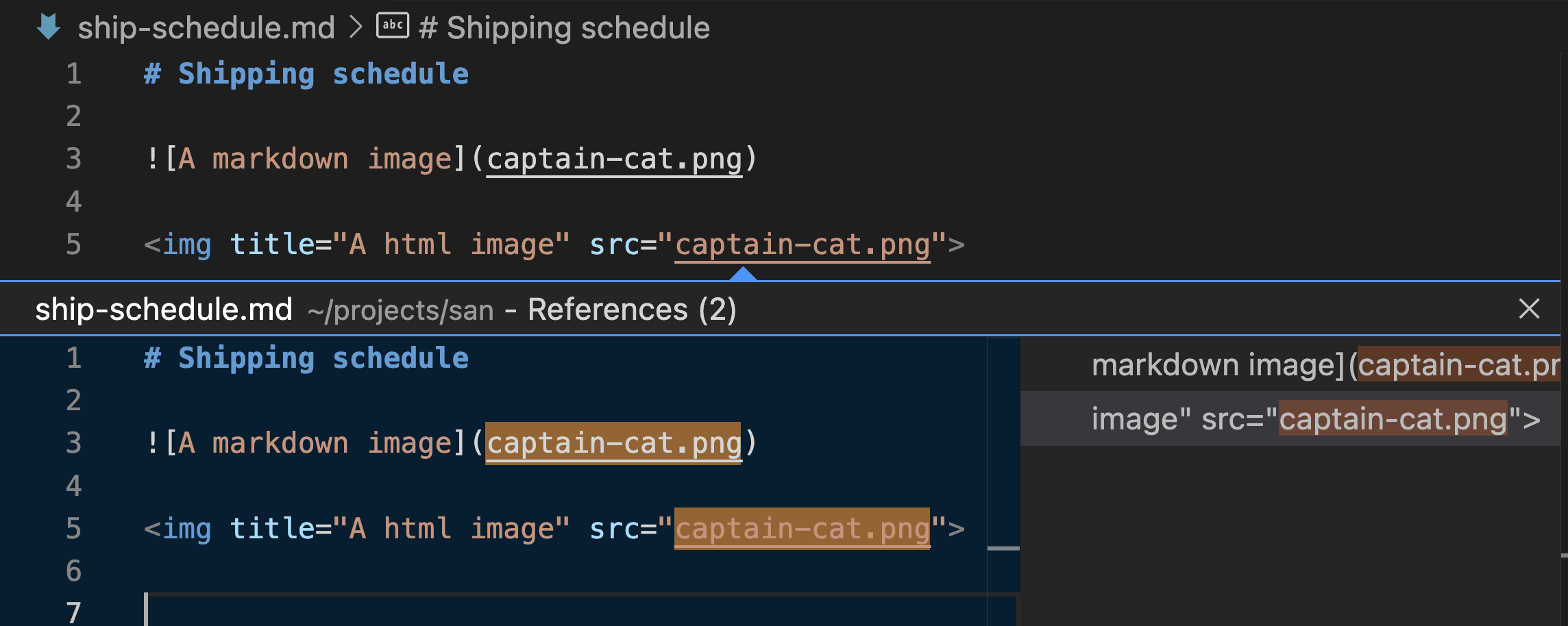Click line number 5 in the peek editor
The height and width of the screenshot is (626, 1568).
click(x=73, y=529)
